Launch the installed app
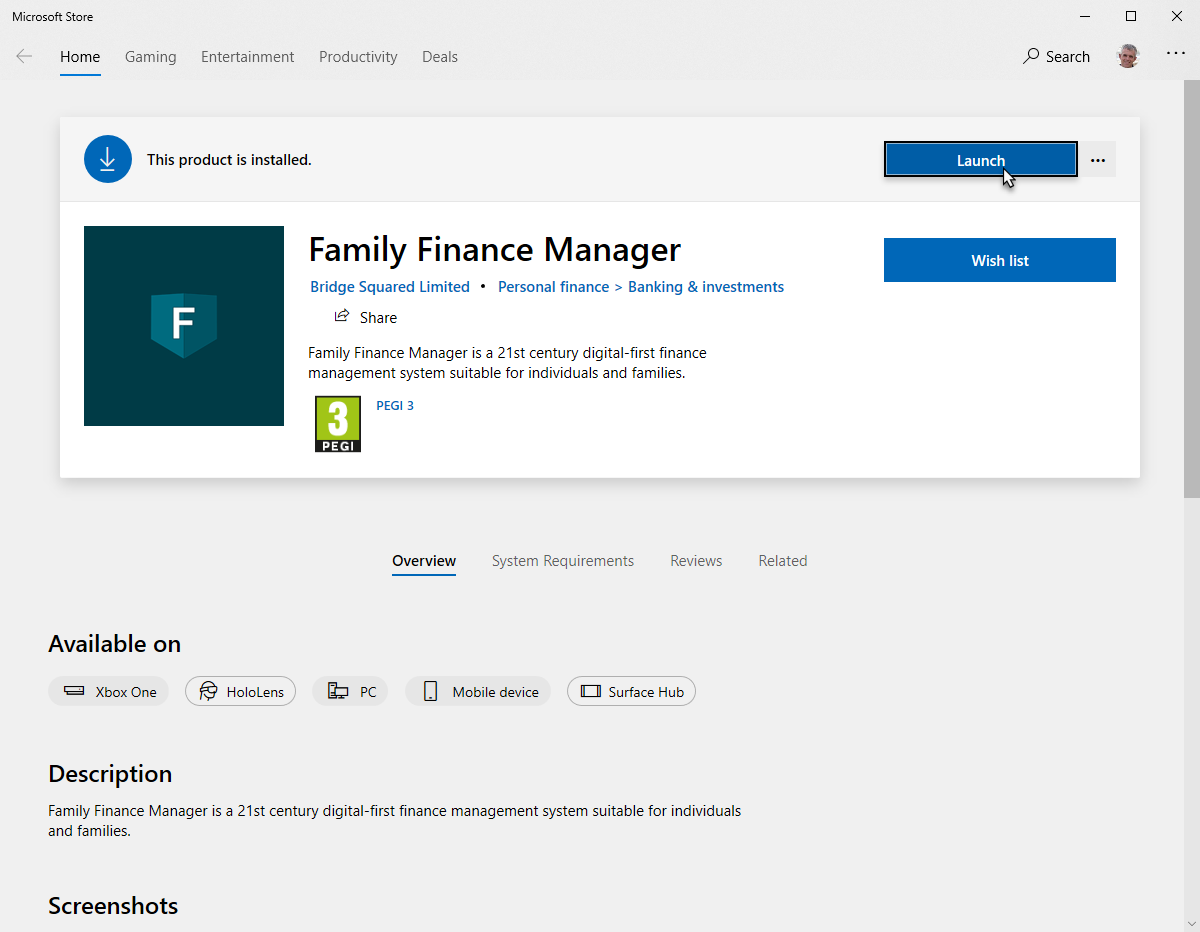 pos(980,160)
